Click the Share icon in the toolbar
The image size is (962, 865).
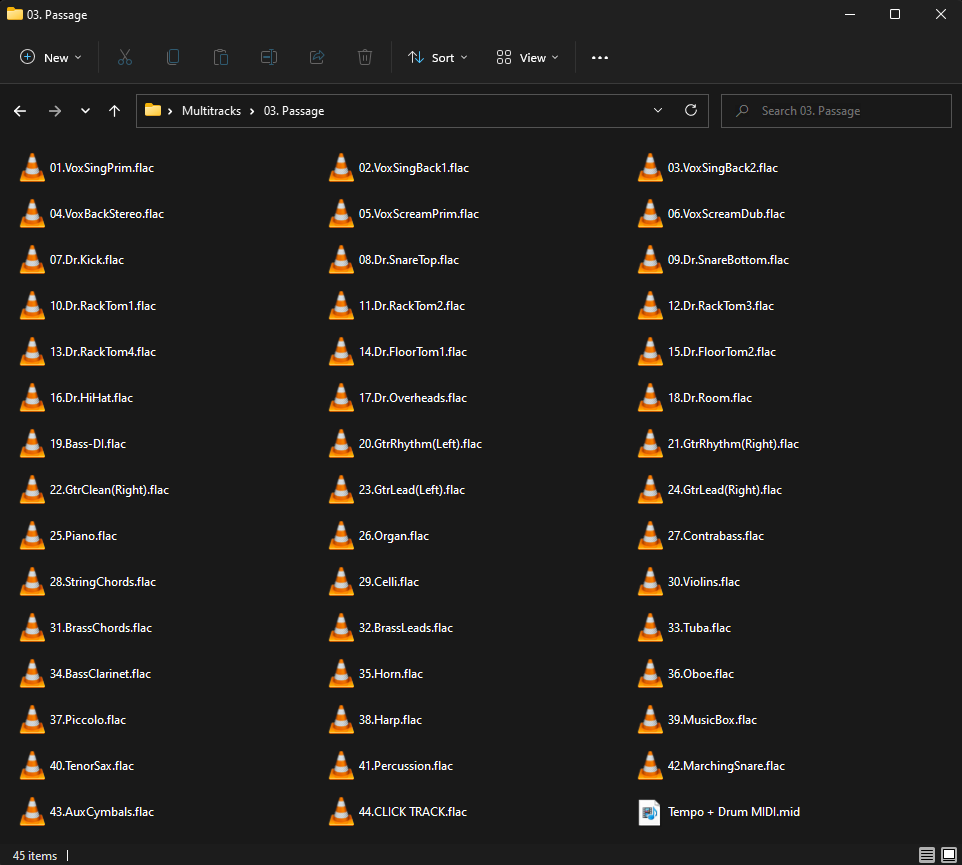pyautogui.click(x=316, y=57)
